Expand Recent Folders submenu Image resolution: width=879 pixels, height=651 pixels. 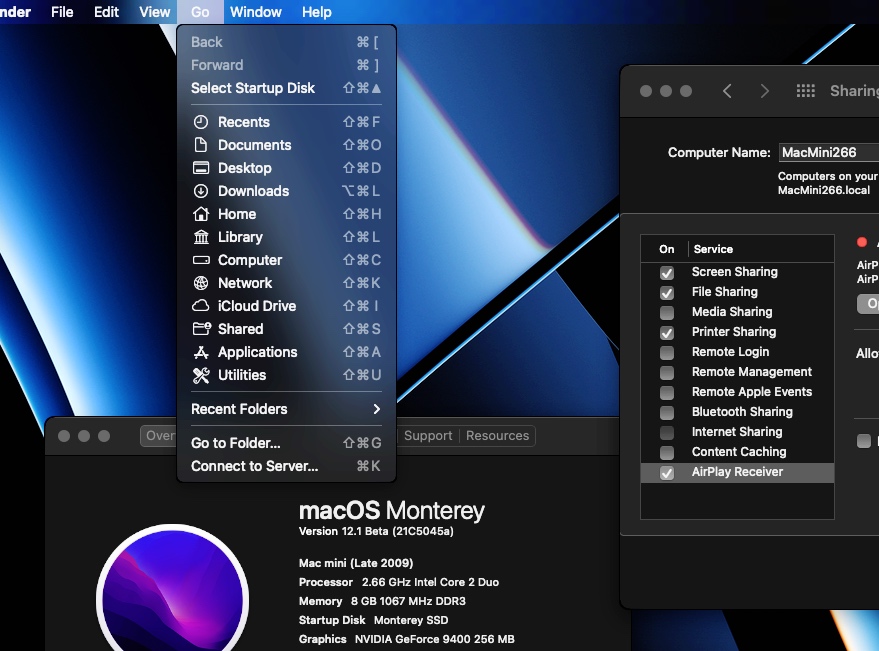[286, 409]
